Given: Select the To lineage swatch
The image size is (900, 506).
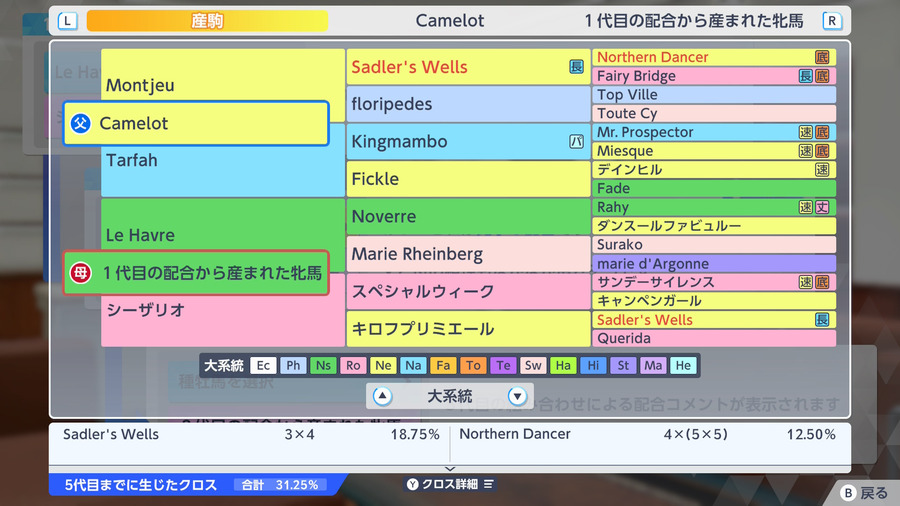Looking at the screenshot, I should (x=473, y=365).
